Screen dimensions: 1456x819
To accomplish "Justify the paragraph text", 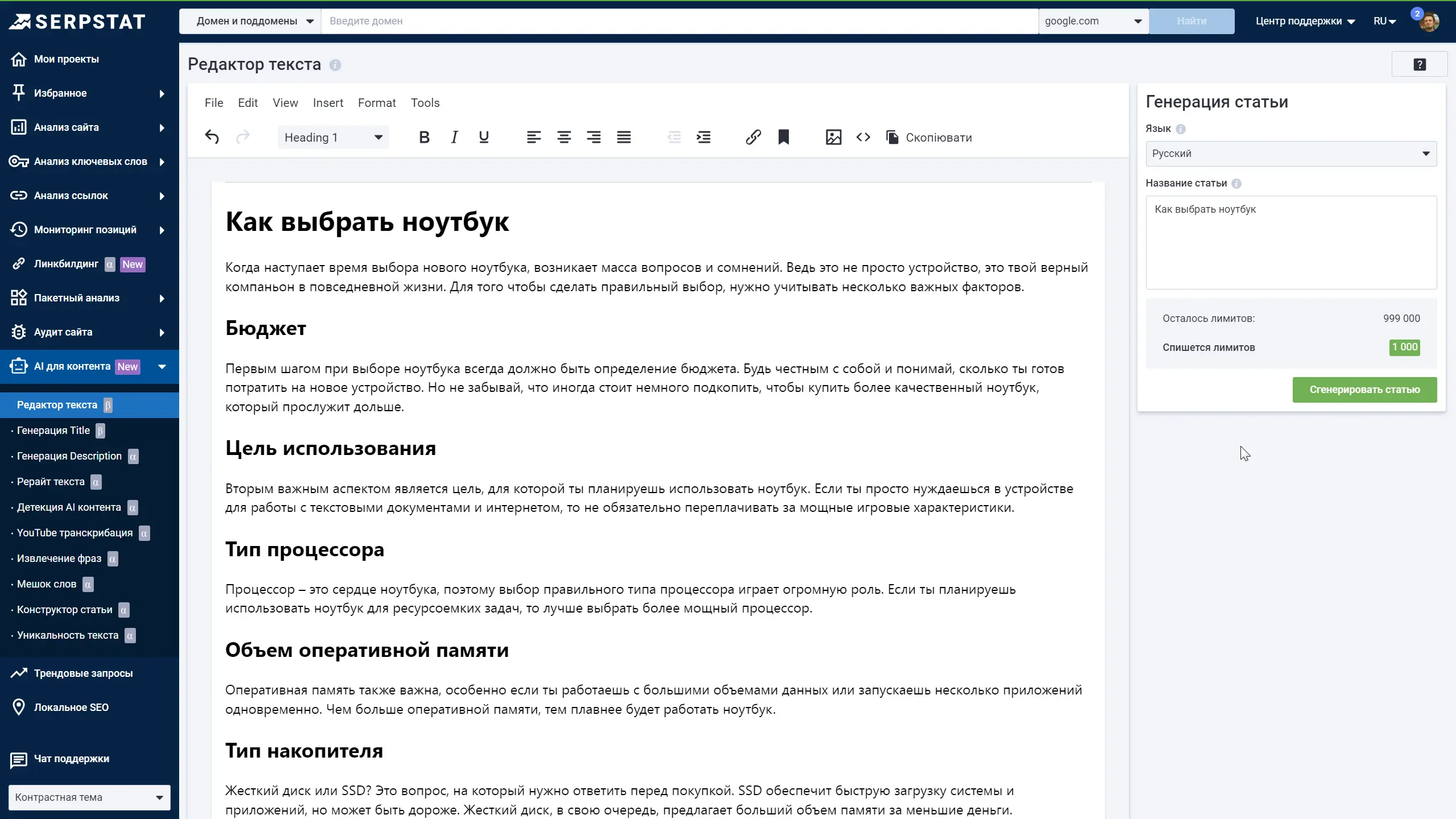I will tap(624, 137).
